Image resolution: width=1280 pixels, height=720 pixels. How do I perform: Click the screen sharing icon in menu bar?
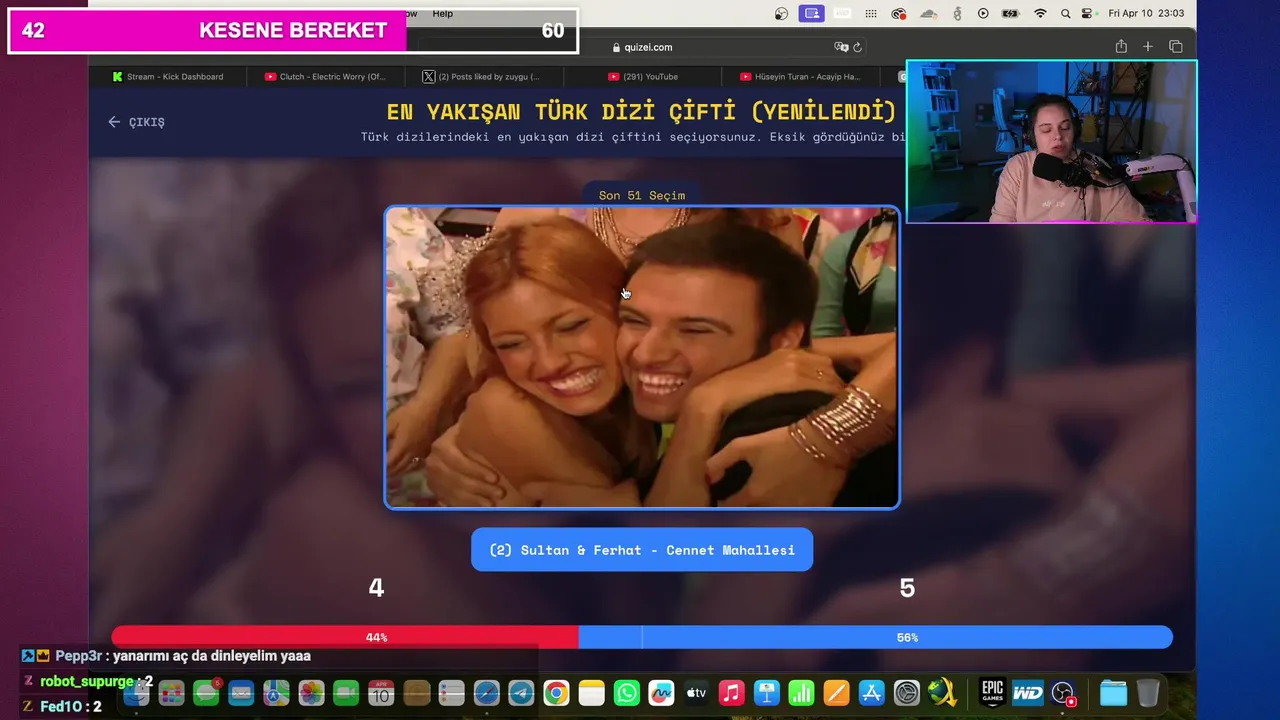(x=812, y=13)
